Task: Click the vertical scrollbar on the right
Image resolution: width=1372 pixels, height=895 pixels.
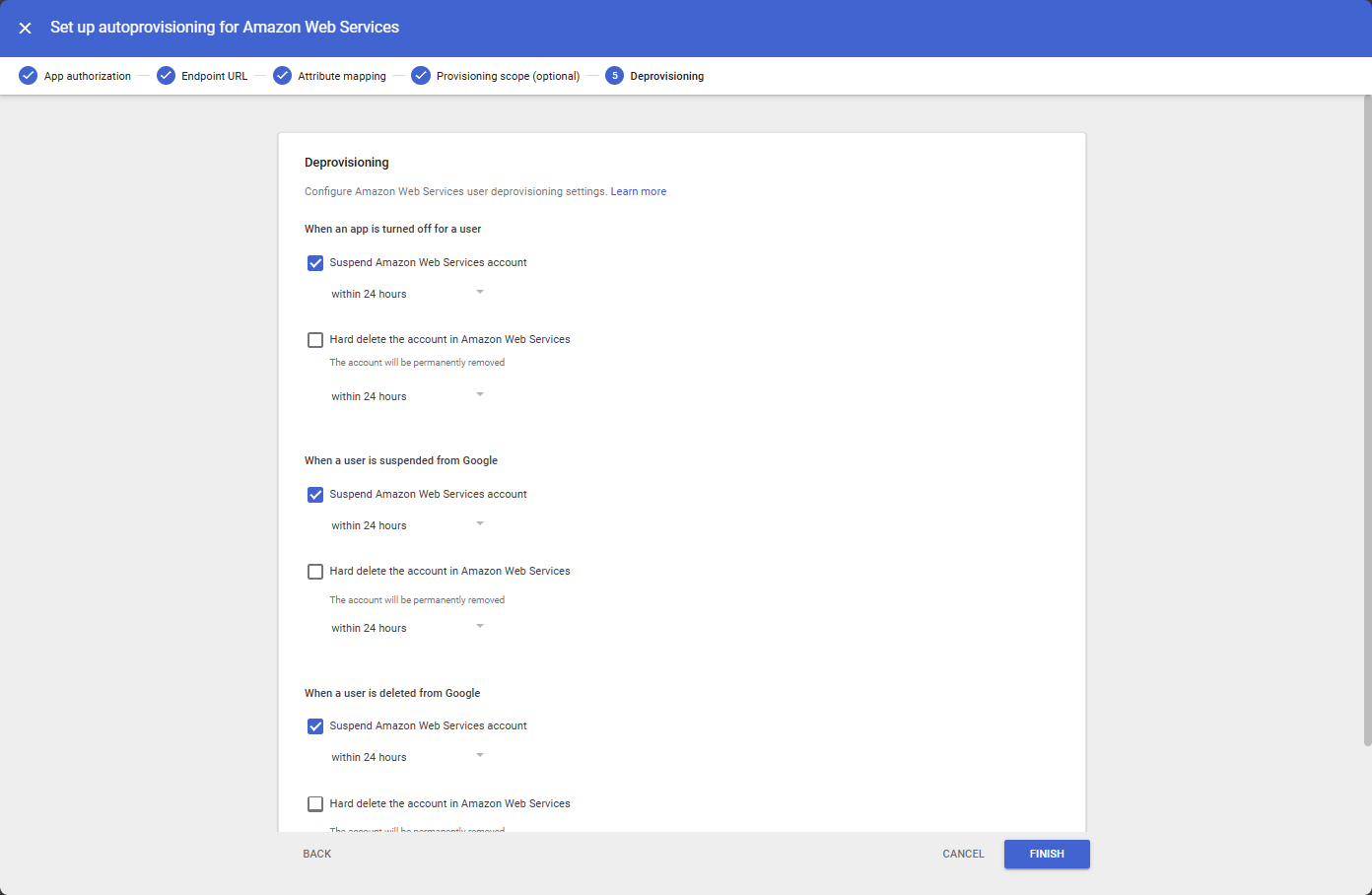Action: (1367, 421)
